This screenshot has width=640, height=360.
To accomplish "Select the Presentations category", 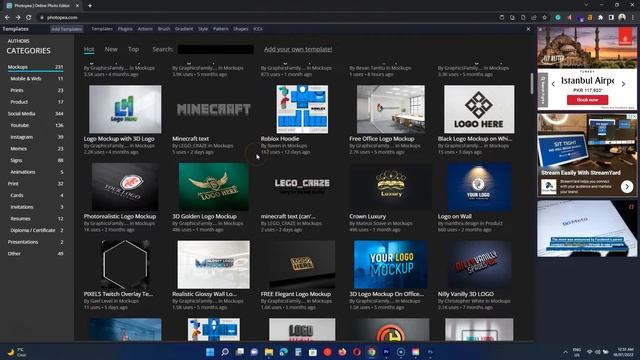I will (36, 242).
